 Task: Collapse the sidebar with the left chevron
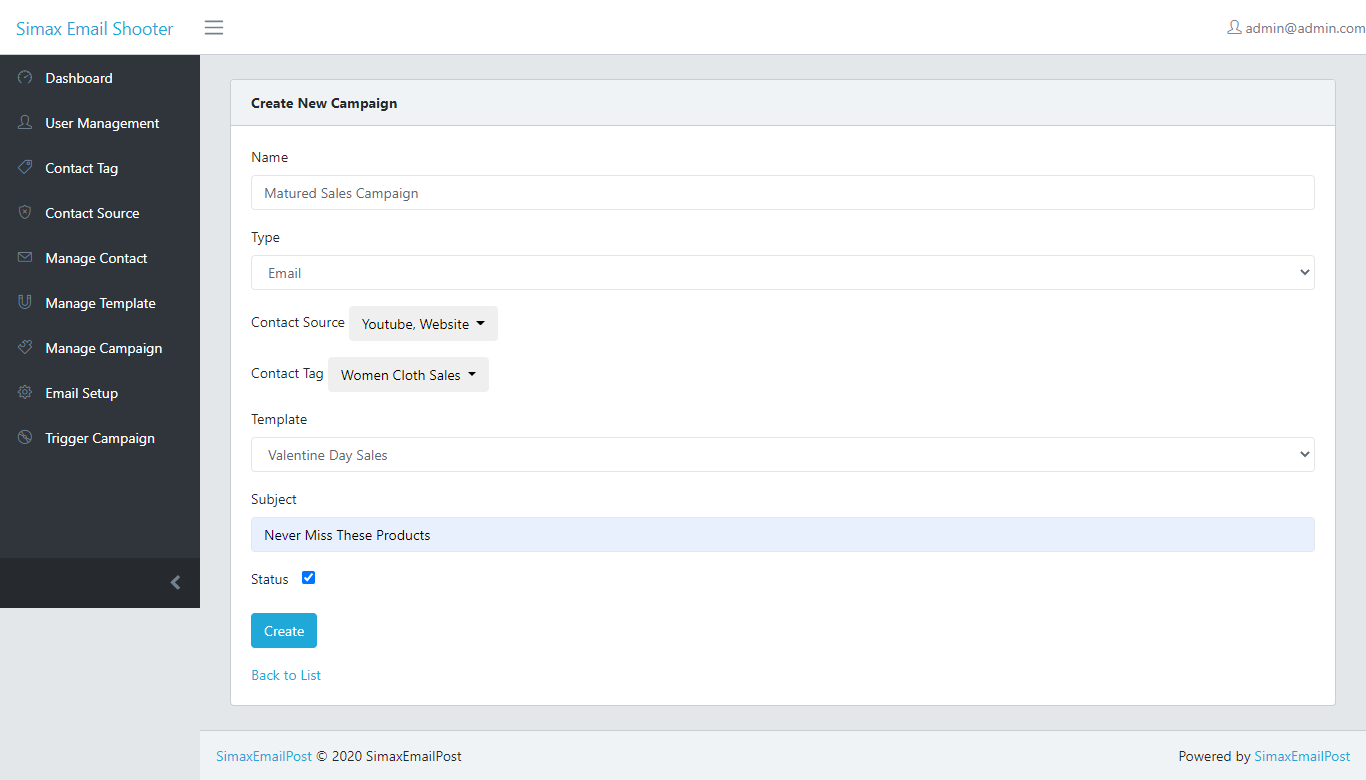(175, 582)
